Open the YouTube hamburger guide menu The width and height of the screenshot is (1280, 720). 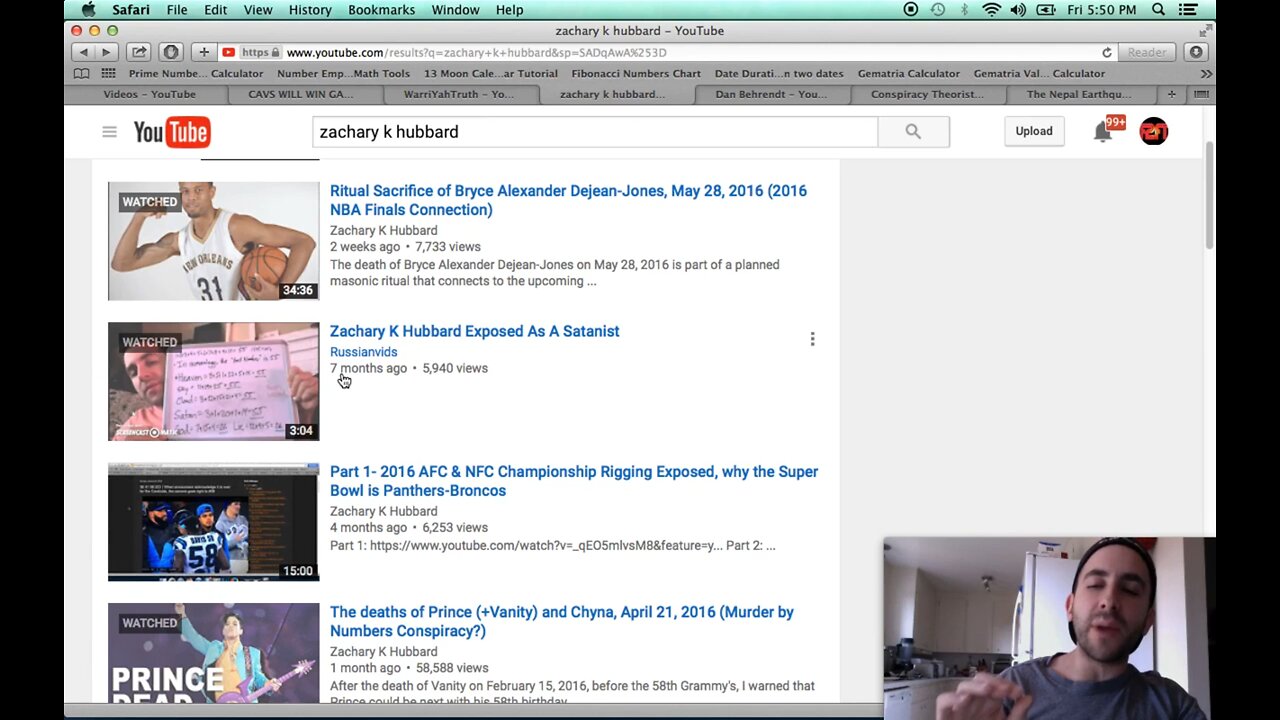tap(109, 131)
